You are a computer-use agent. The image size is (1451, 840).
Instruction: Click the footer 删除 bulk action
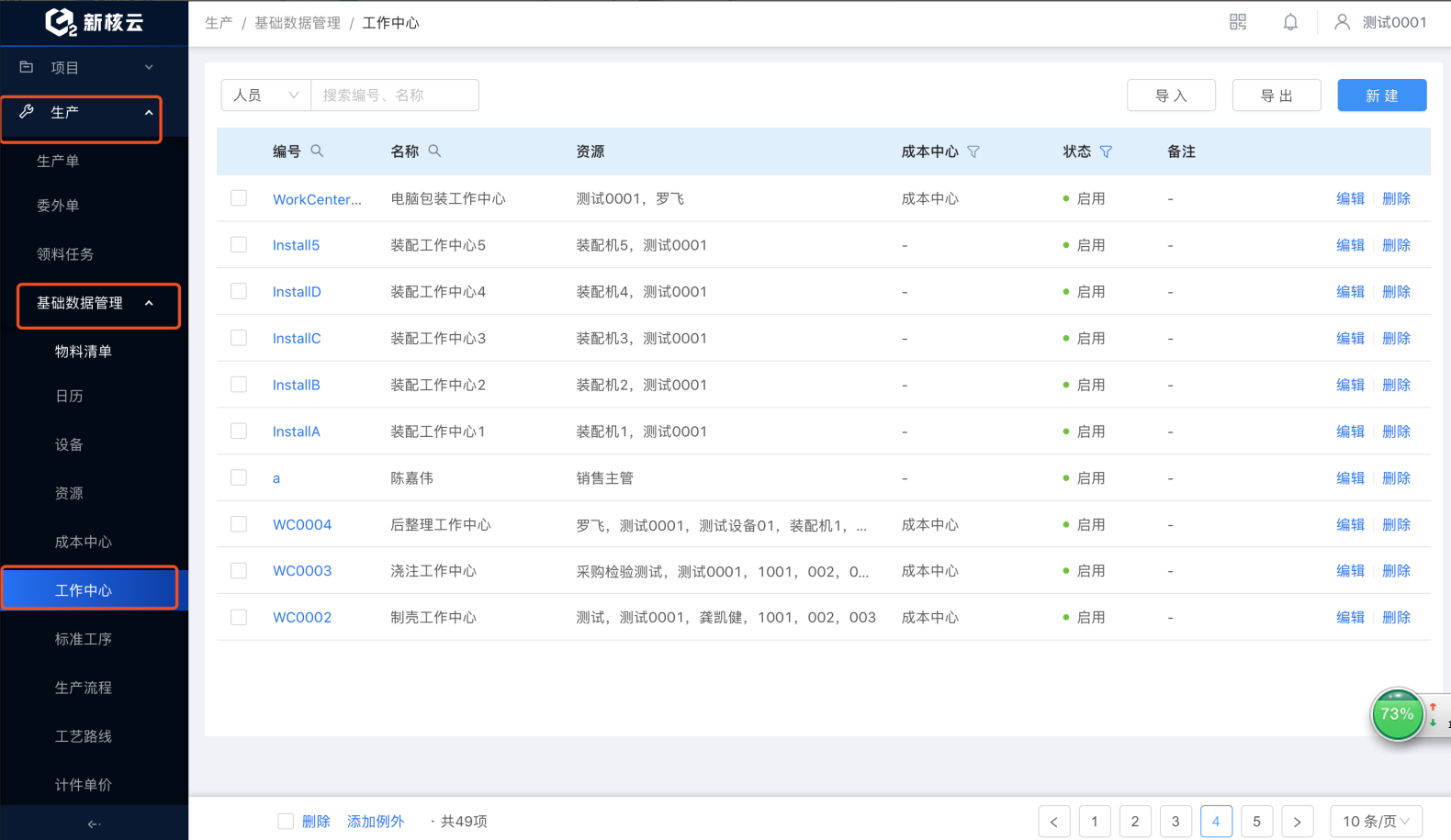point(316,822)
